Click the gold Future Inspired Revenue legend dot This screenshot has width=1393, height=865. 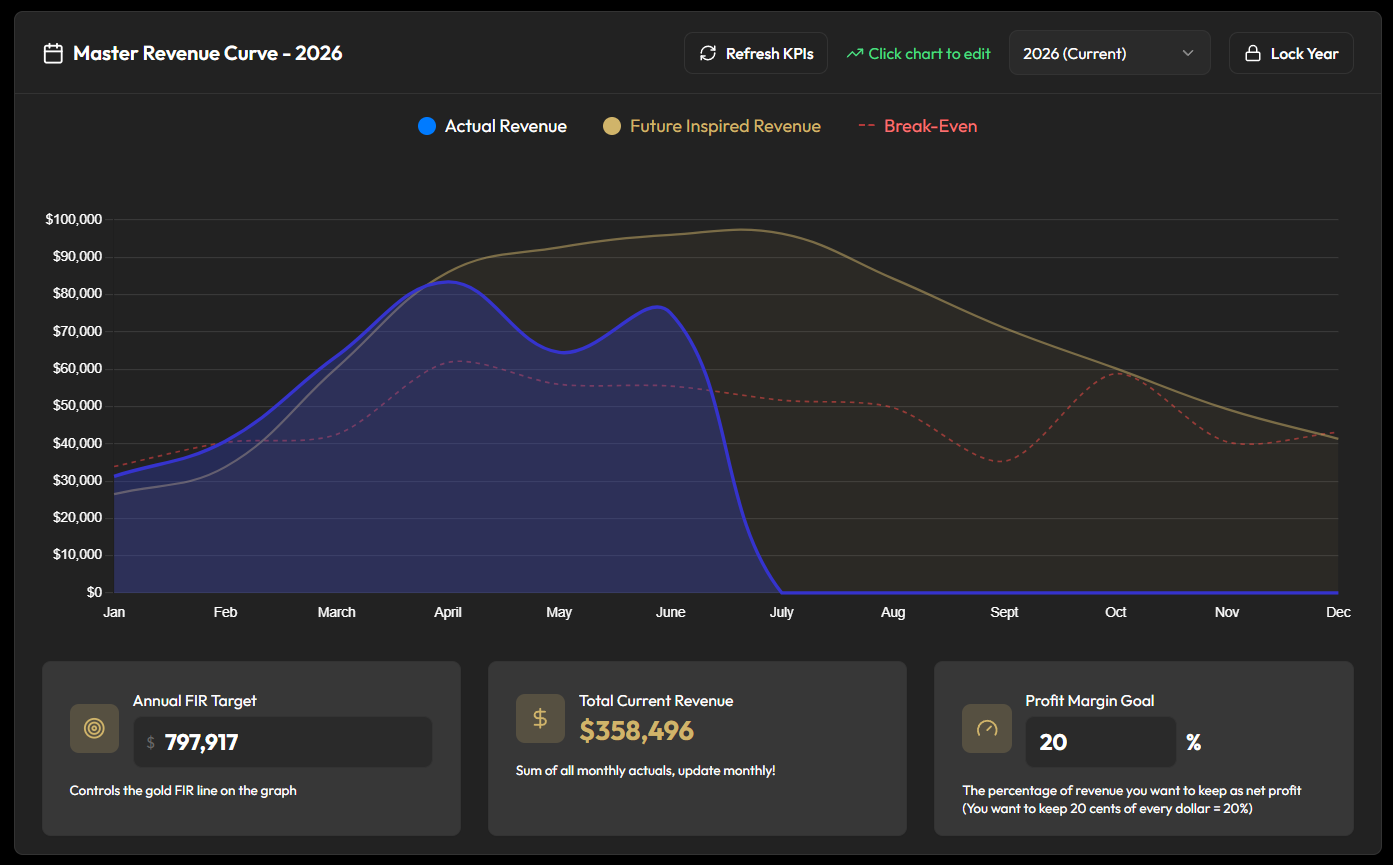612,126
